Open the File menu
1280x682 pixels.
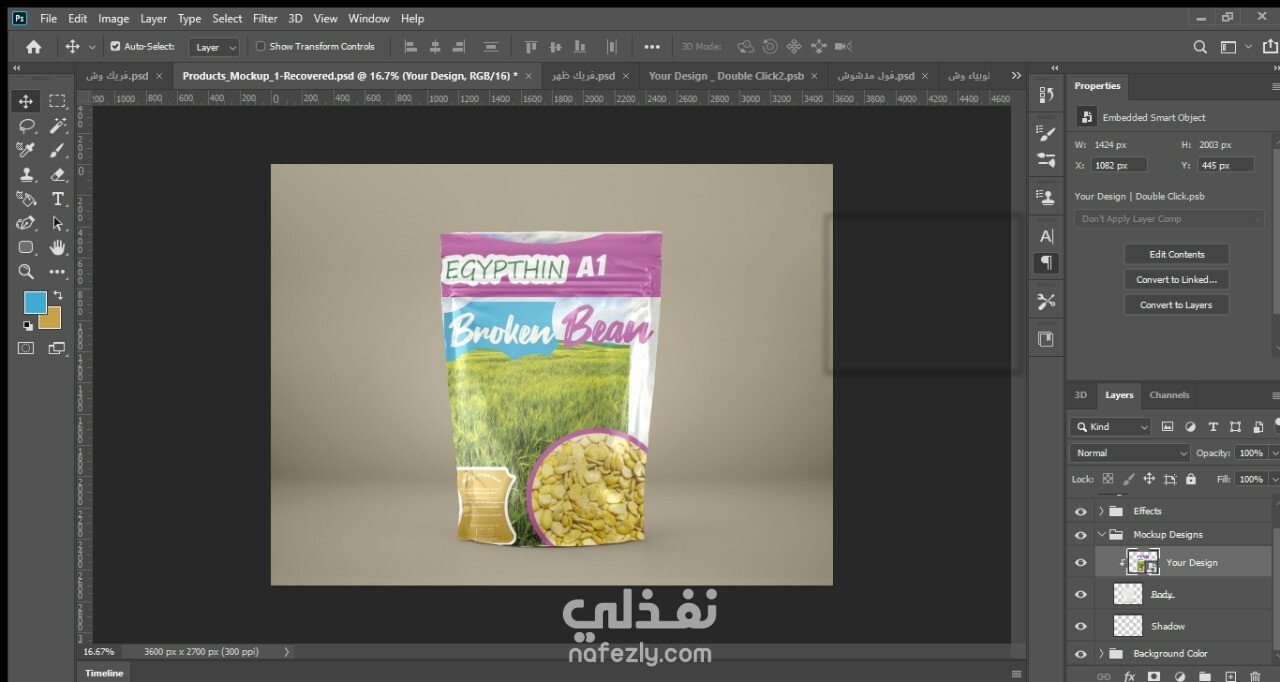[48, 18]
